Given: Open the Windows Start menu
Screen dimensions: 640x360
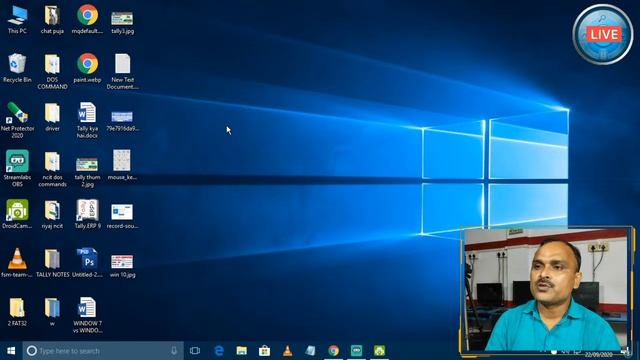Looking at the screenshot, I should [11, 351].
